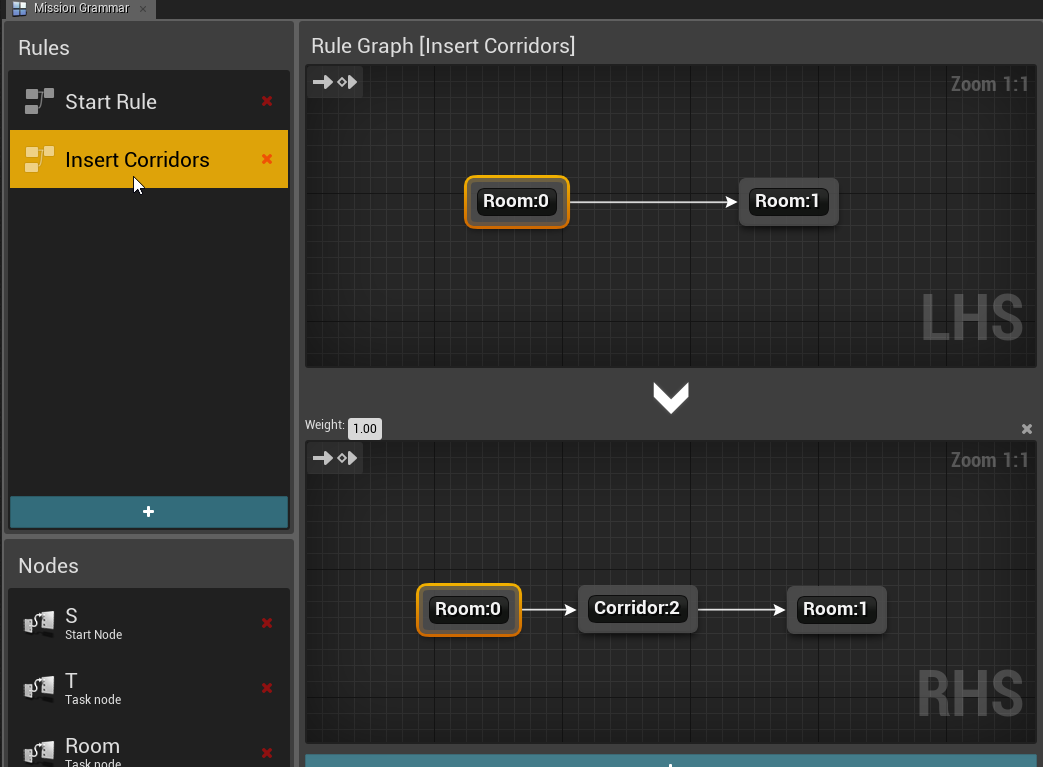Select the arrow connection icon in RHS toolbar
The image size is (1043, 767).
(x=322, y=458)
